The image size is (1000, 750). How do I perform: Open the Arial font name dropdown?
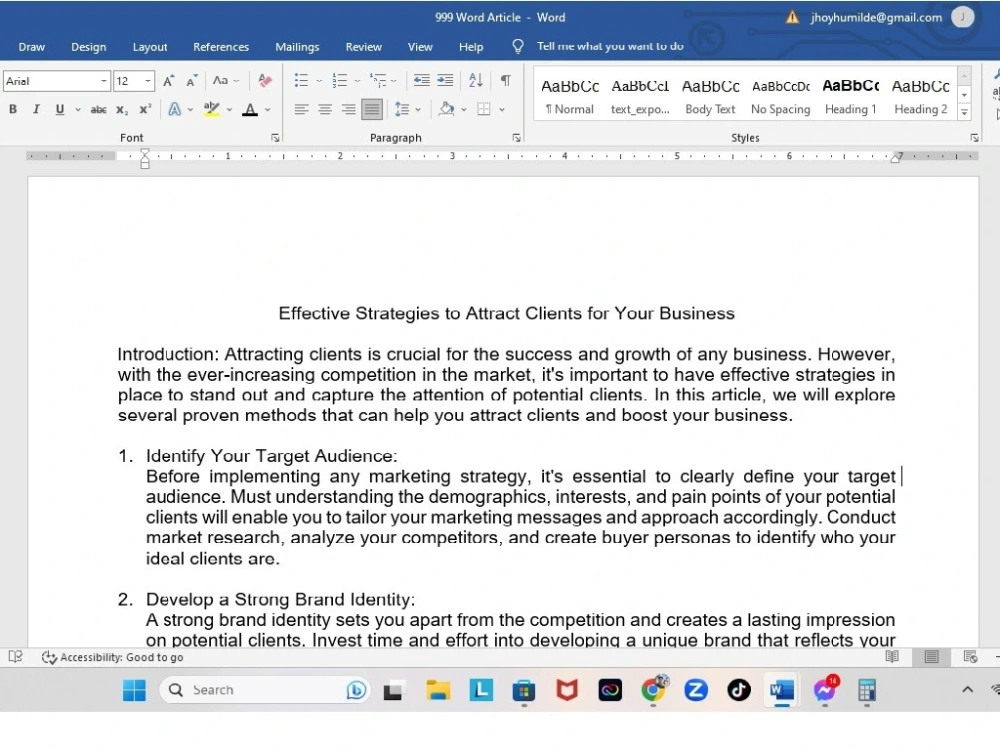pos(103,81)
